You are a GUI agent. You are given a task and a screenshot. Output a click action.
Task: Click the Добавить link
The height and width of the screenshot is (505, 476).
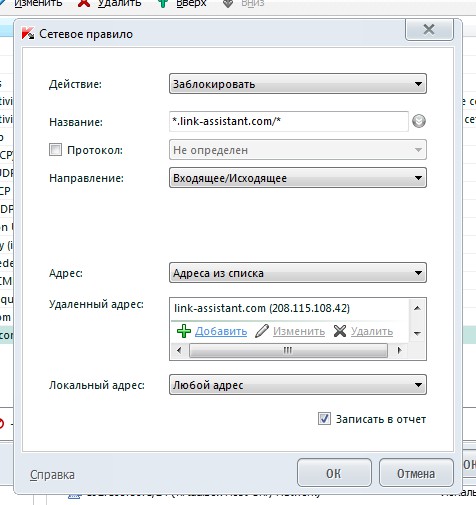(221, 331)
